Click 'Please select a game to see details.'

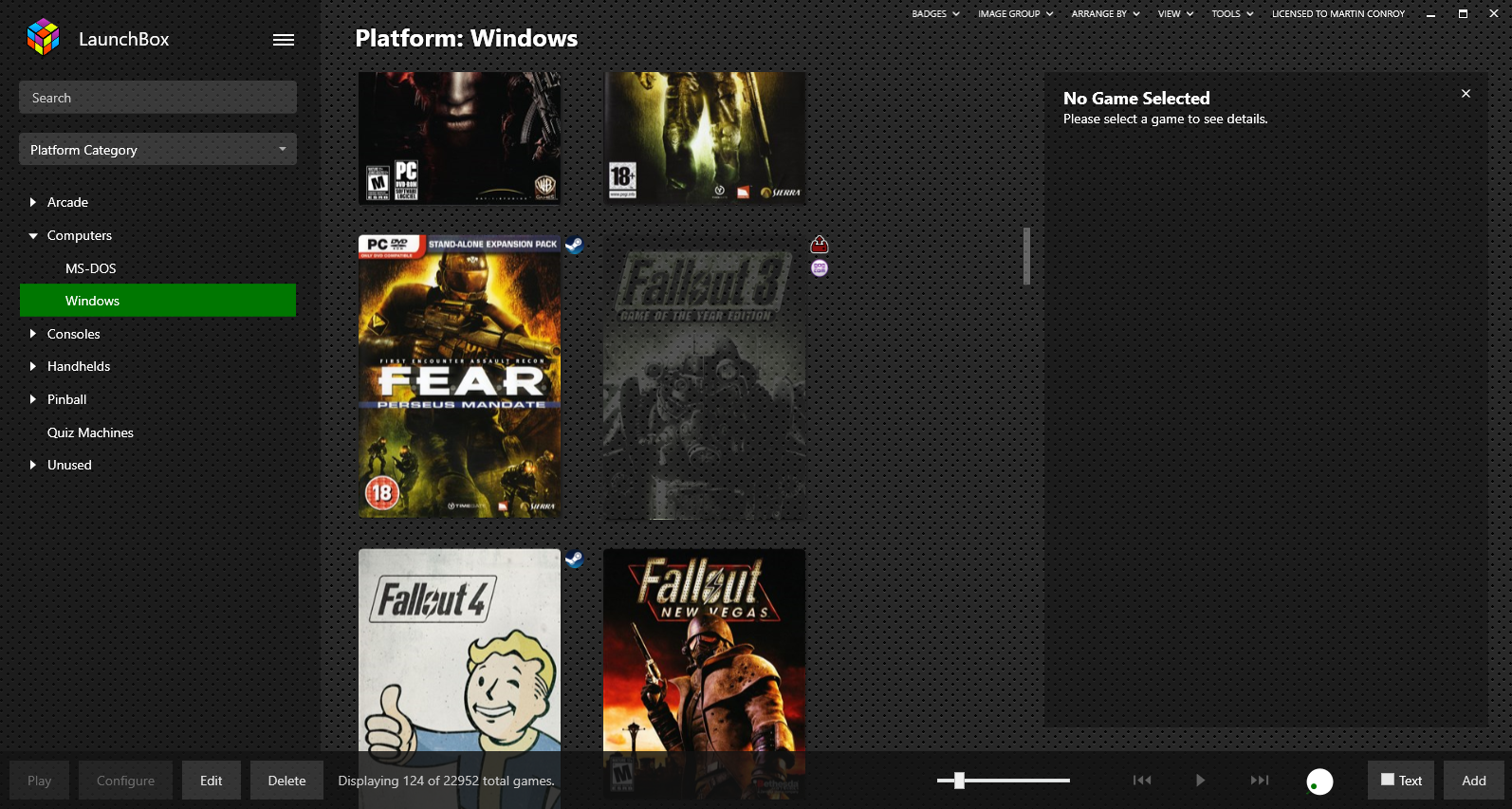[x=1165, y=119]
